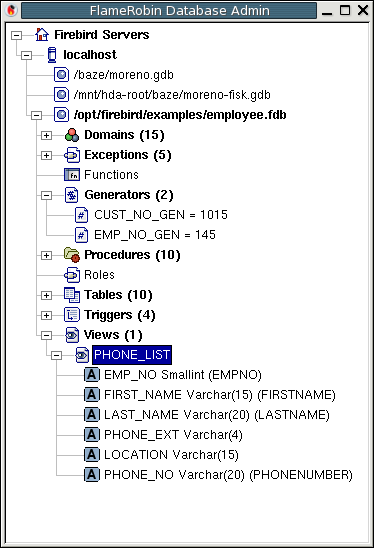The image size is (374, 548).
Task: Select the Procedures (10) label
Action: click(x=132, y=255)
